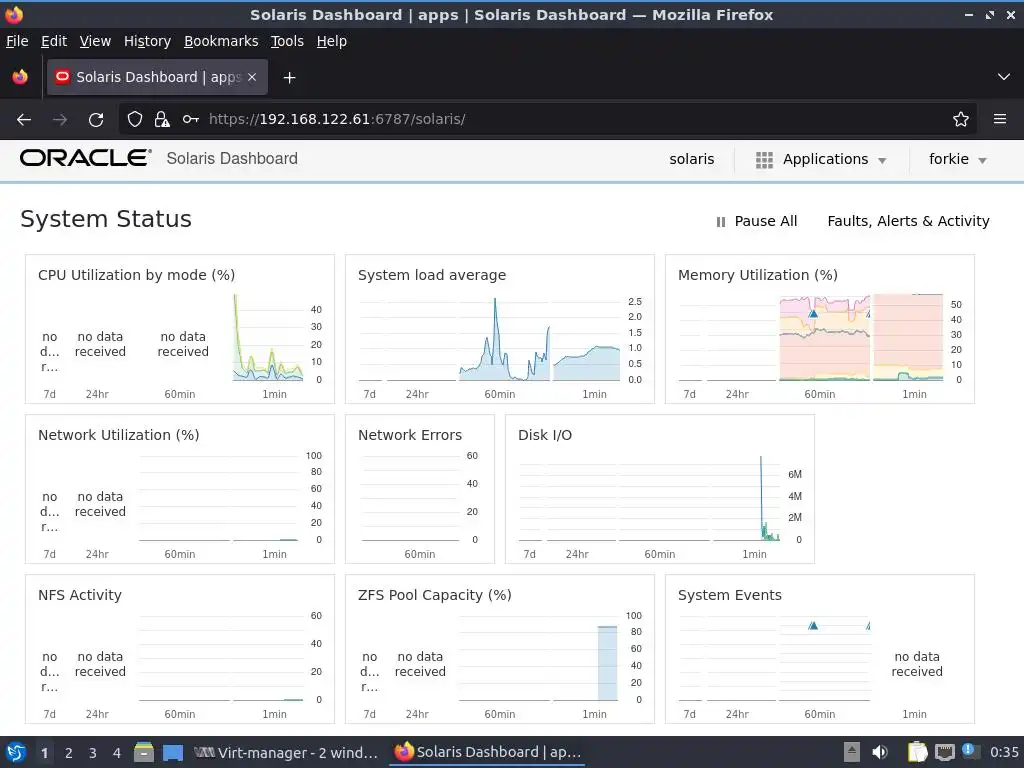
Task: Click the Solaris Dashboard title
Action: (232, 159)
